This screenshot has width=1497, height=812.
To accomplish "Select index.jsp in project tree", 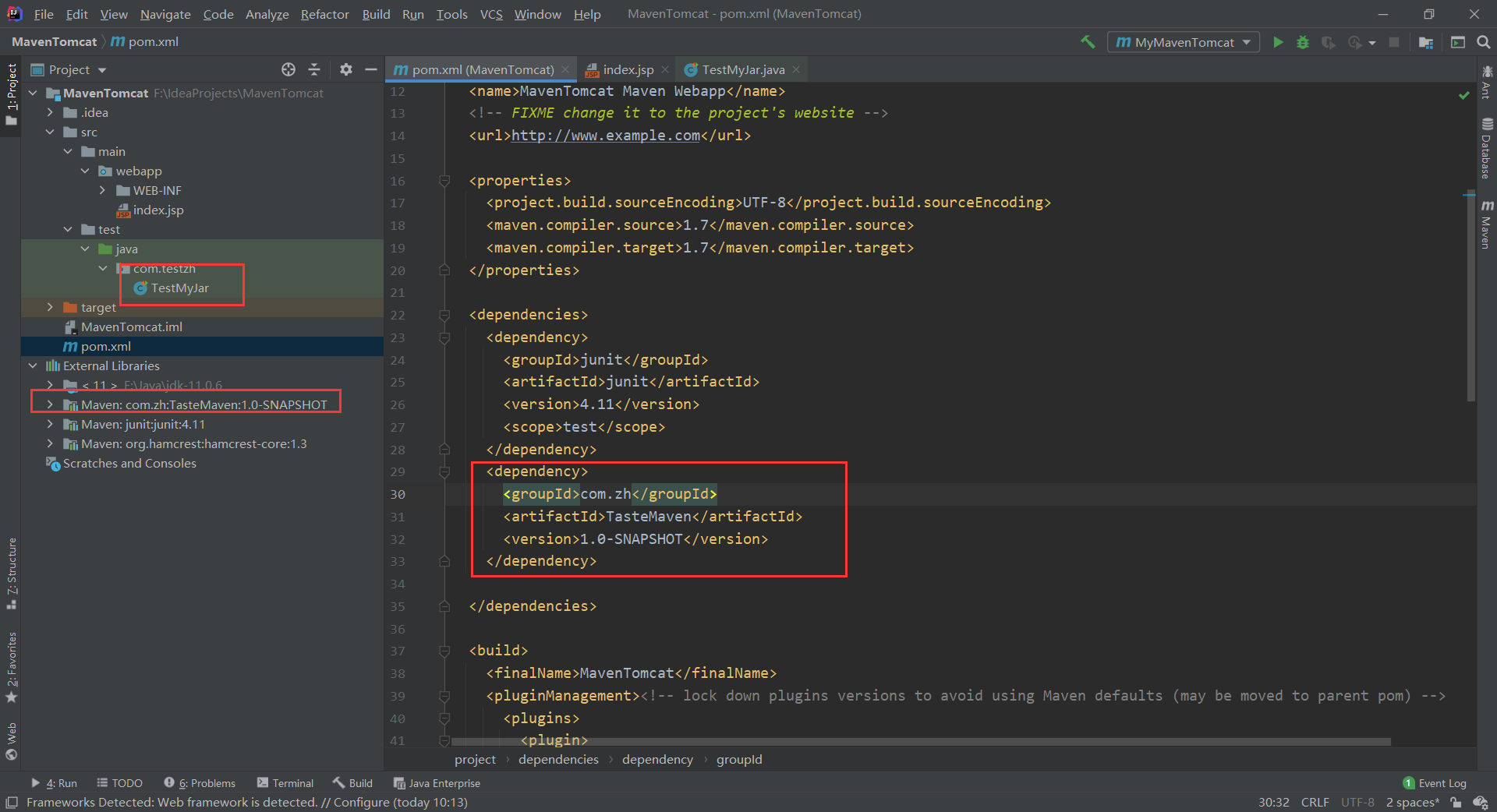I will 158,210.
